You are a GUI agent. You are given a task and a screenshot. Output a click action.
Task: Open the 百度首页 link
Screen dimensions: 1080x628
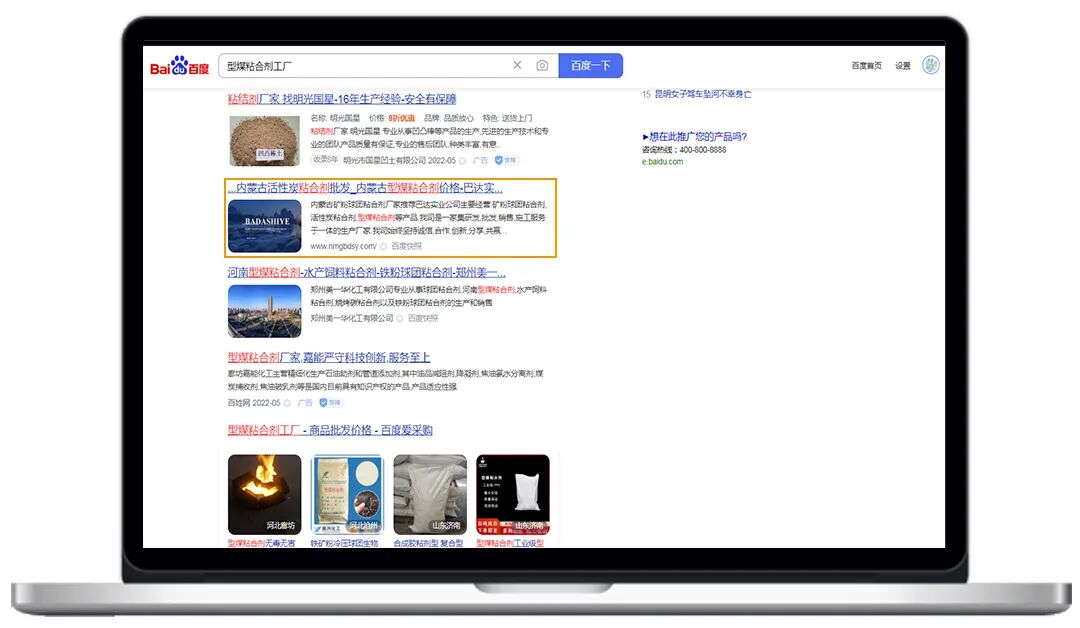866,65
